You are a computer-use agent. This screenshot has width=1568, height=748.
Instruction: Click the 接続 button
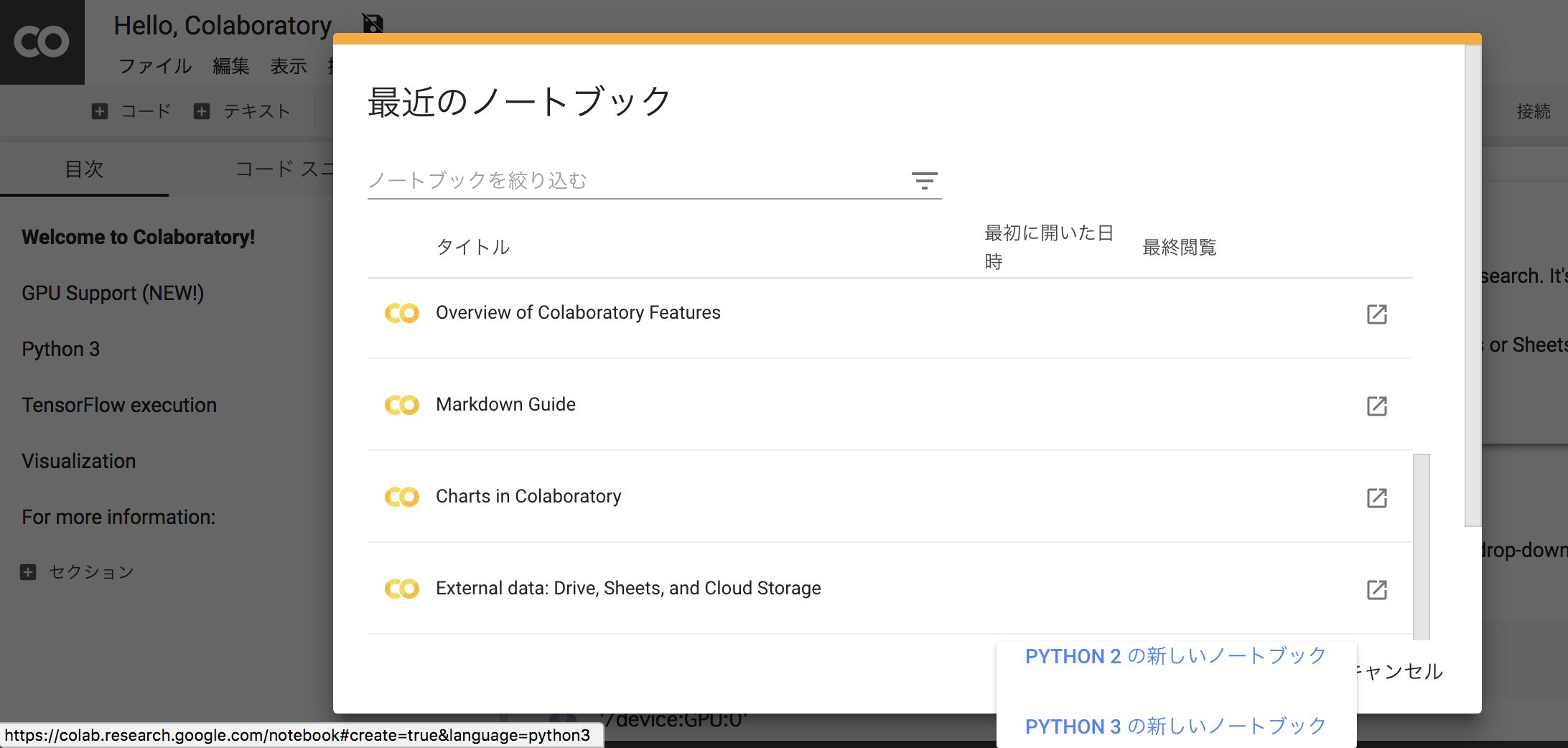tap(1534, 112)
